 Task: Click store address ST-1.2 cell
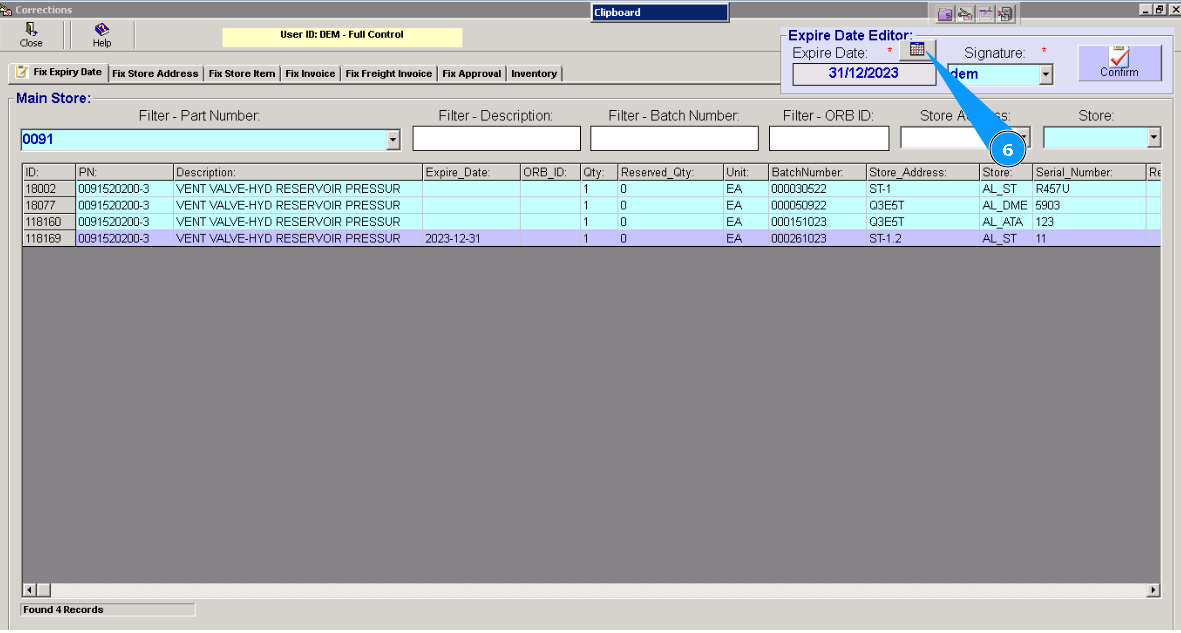point(923,239)
